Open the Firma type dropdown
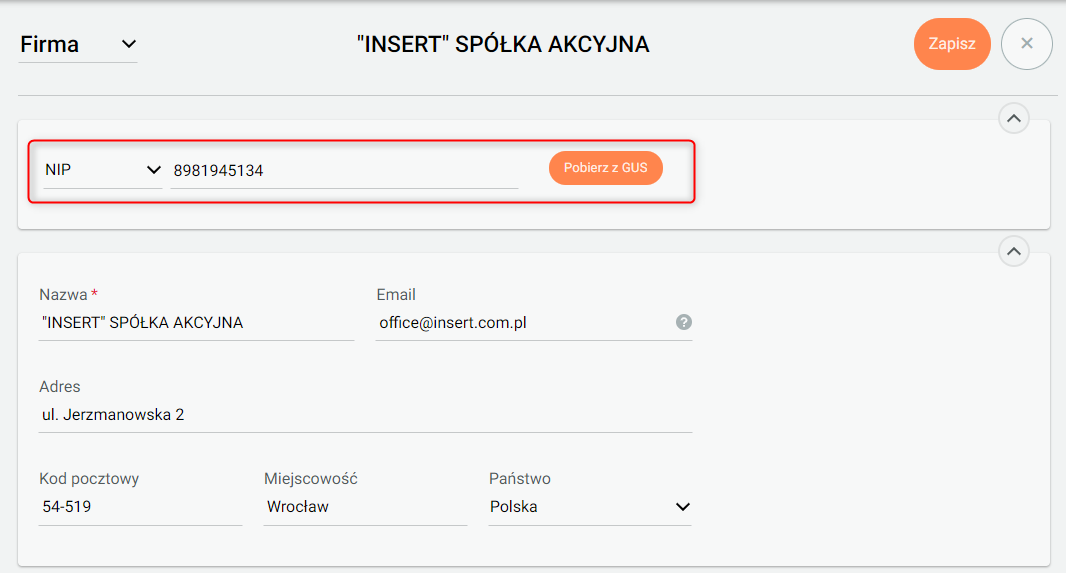The height and width of the screenshot is (573, 1066). 78,44
